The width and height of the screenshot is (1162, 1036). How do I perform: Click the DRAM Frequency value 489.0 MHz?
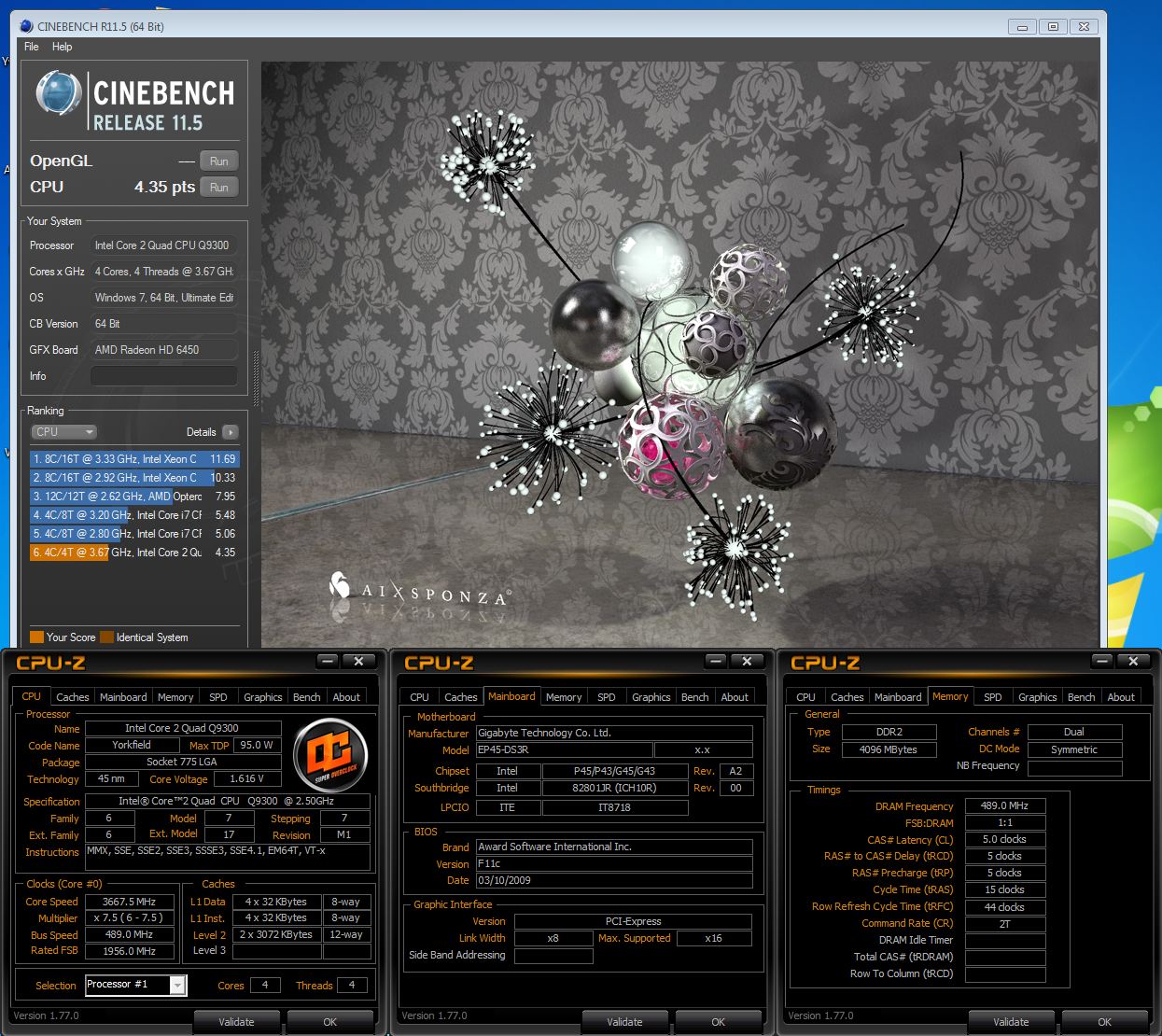pos(1005,805)
